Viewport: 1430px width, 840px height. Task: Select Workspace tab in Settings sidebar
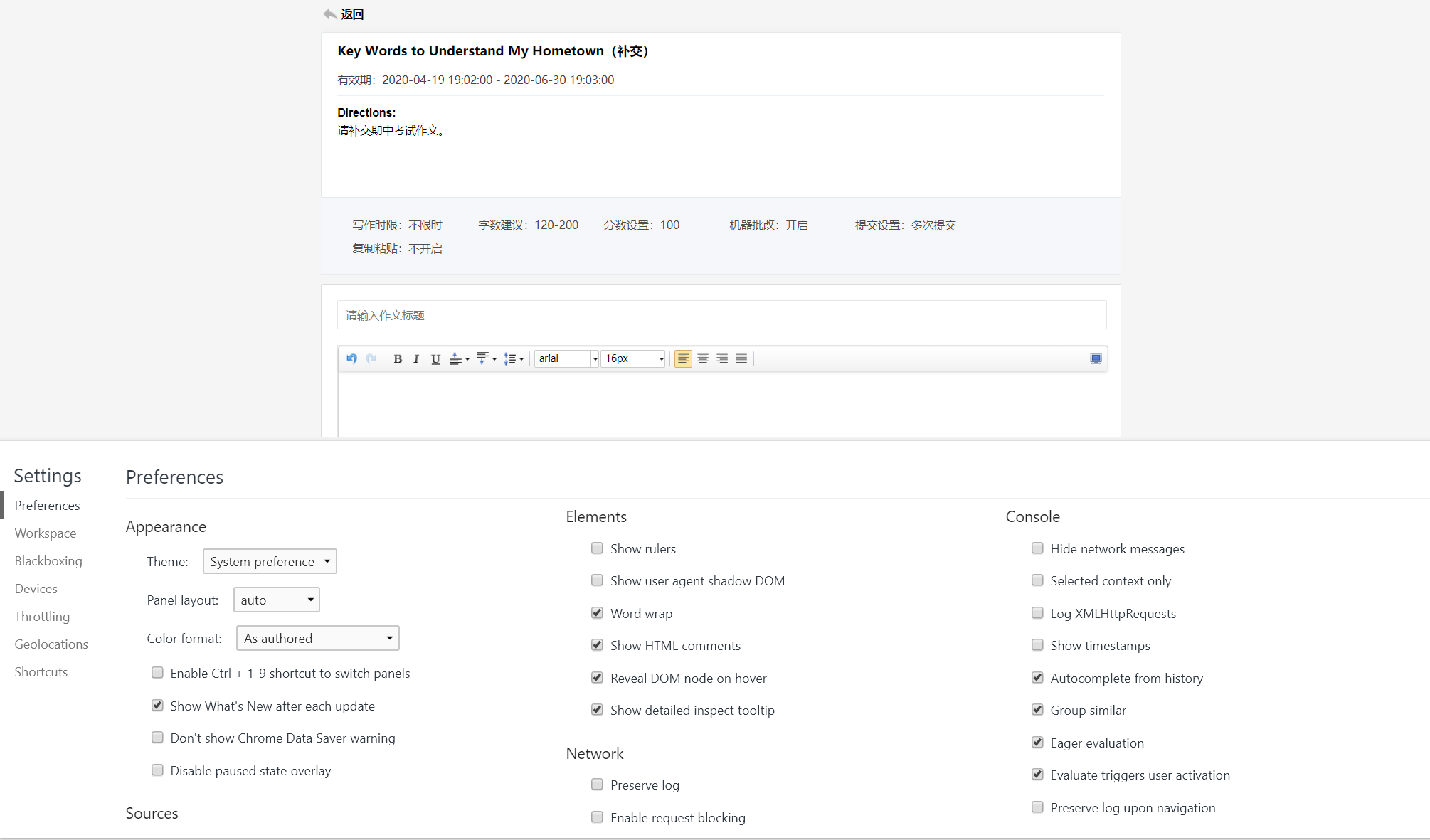coord(45,532)
